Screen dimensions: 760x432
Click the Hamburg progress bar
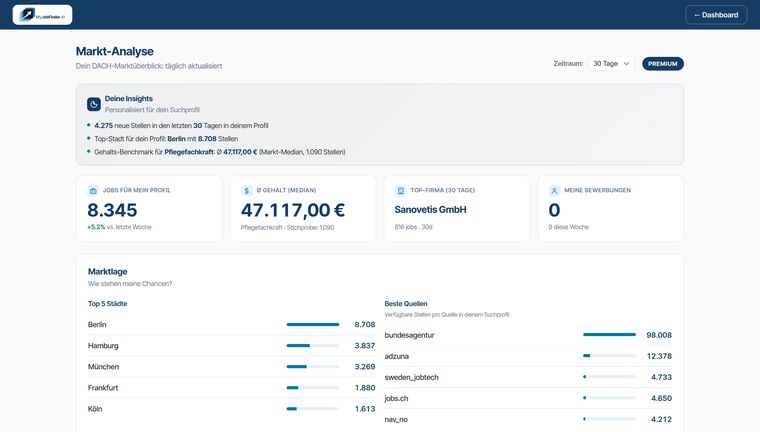tap(313, 346)
